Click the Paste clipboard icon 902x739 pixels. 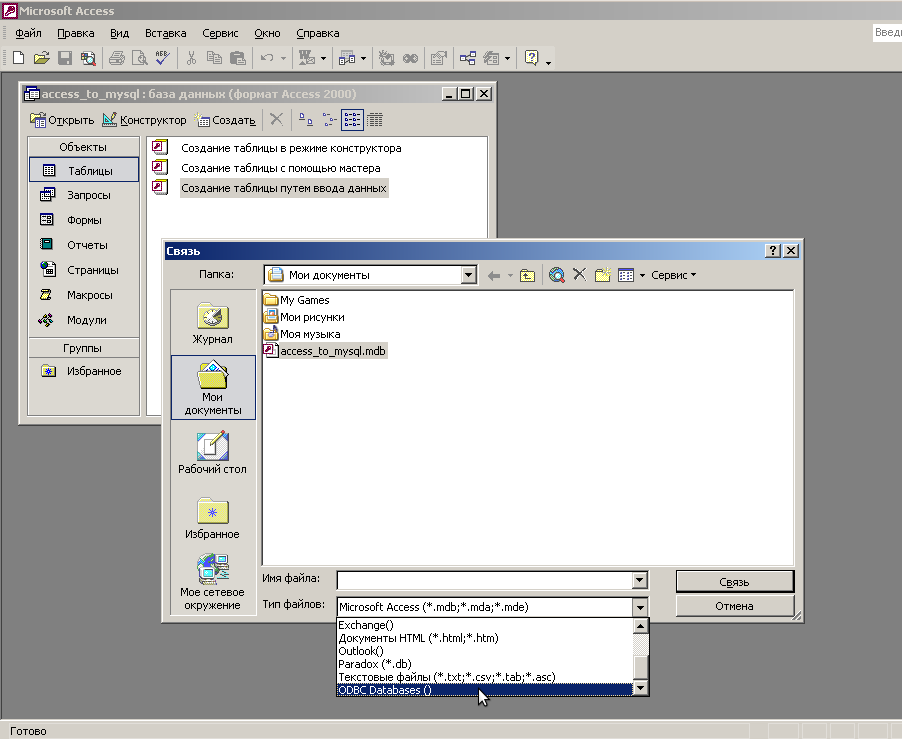[238, 58]
